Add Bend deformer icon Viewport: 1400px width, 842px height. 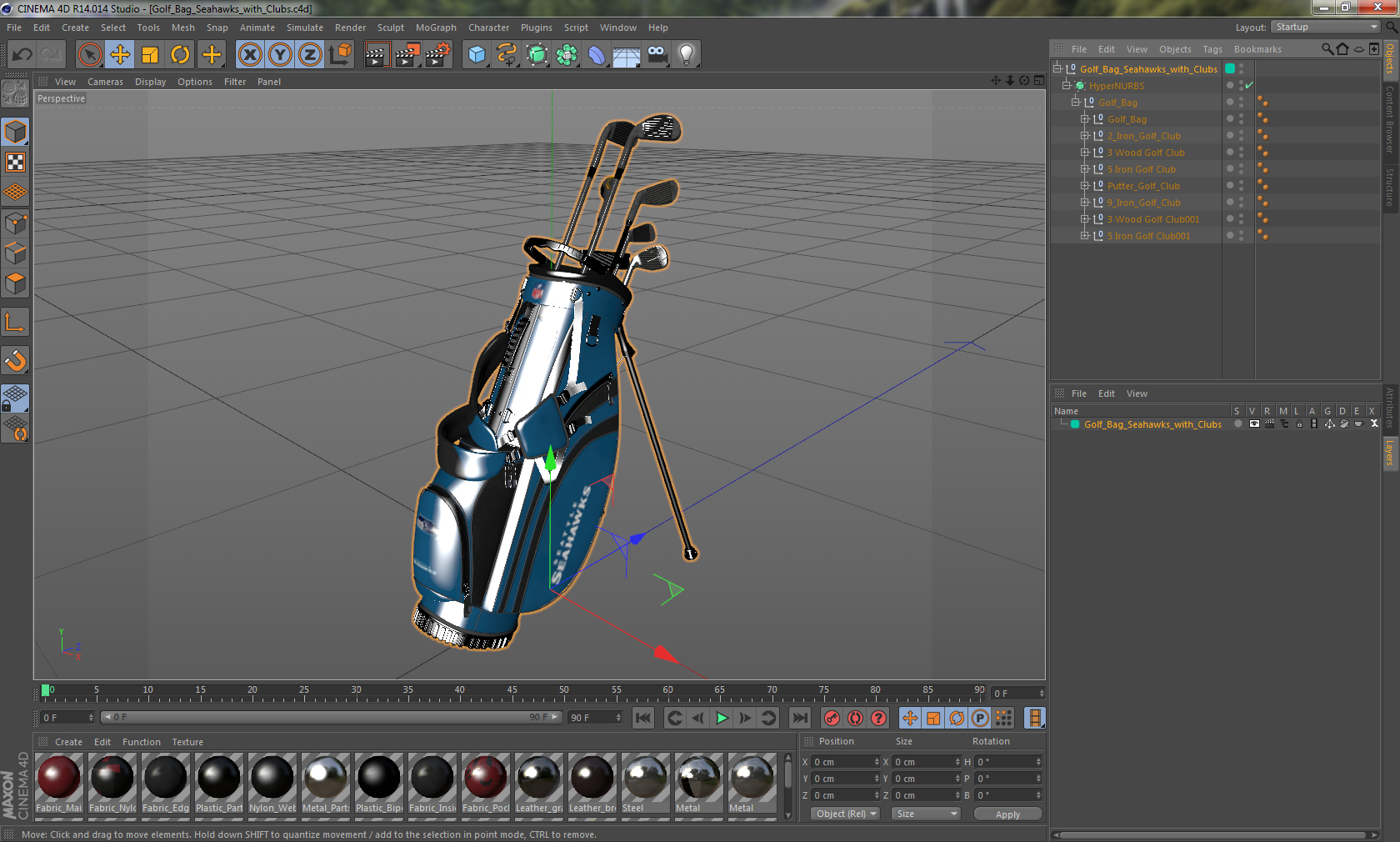coord(597,55)
